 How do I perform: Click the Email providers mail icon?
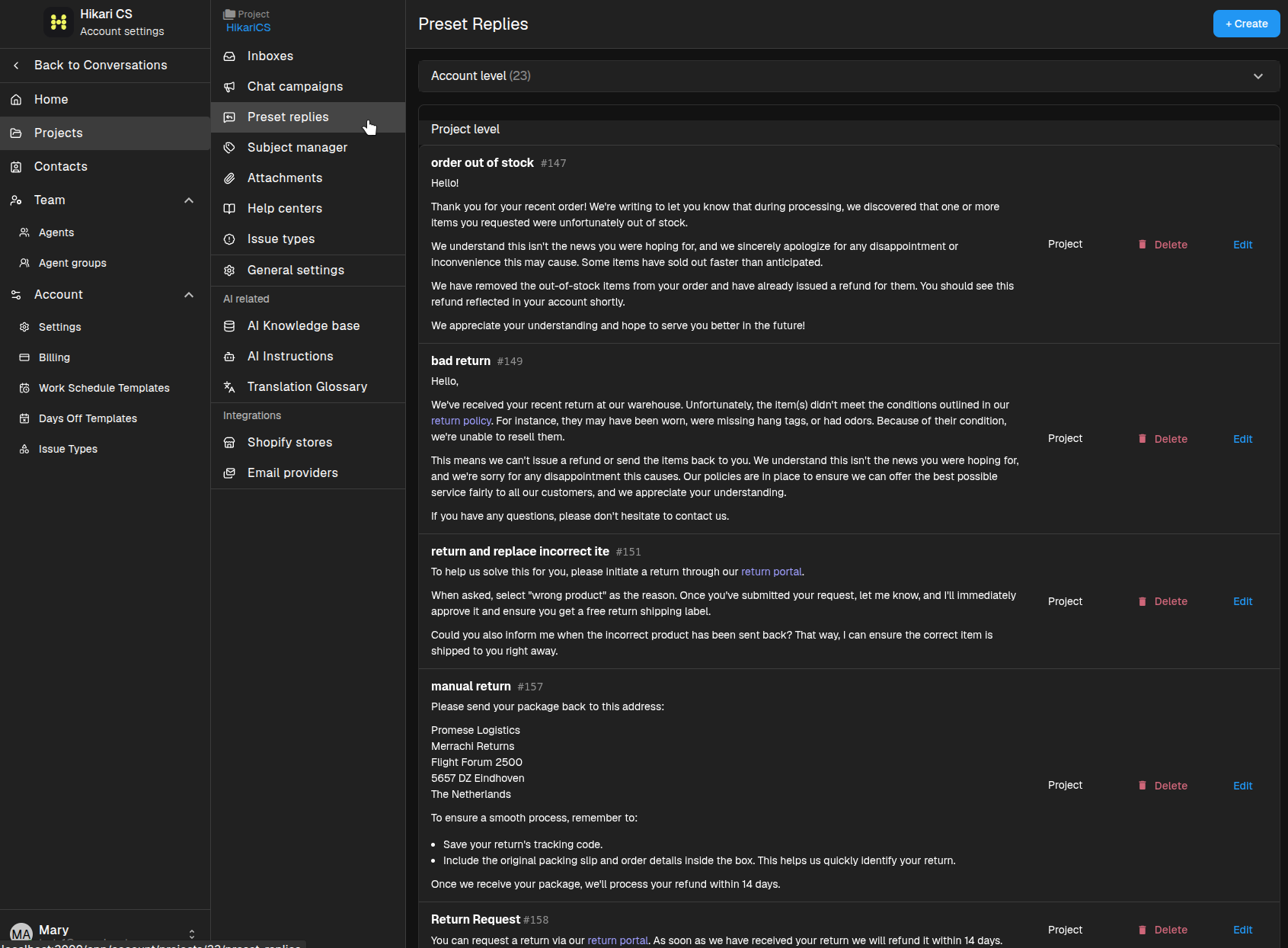point(229,473)
